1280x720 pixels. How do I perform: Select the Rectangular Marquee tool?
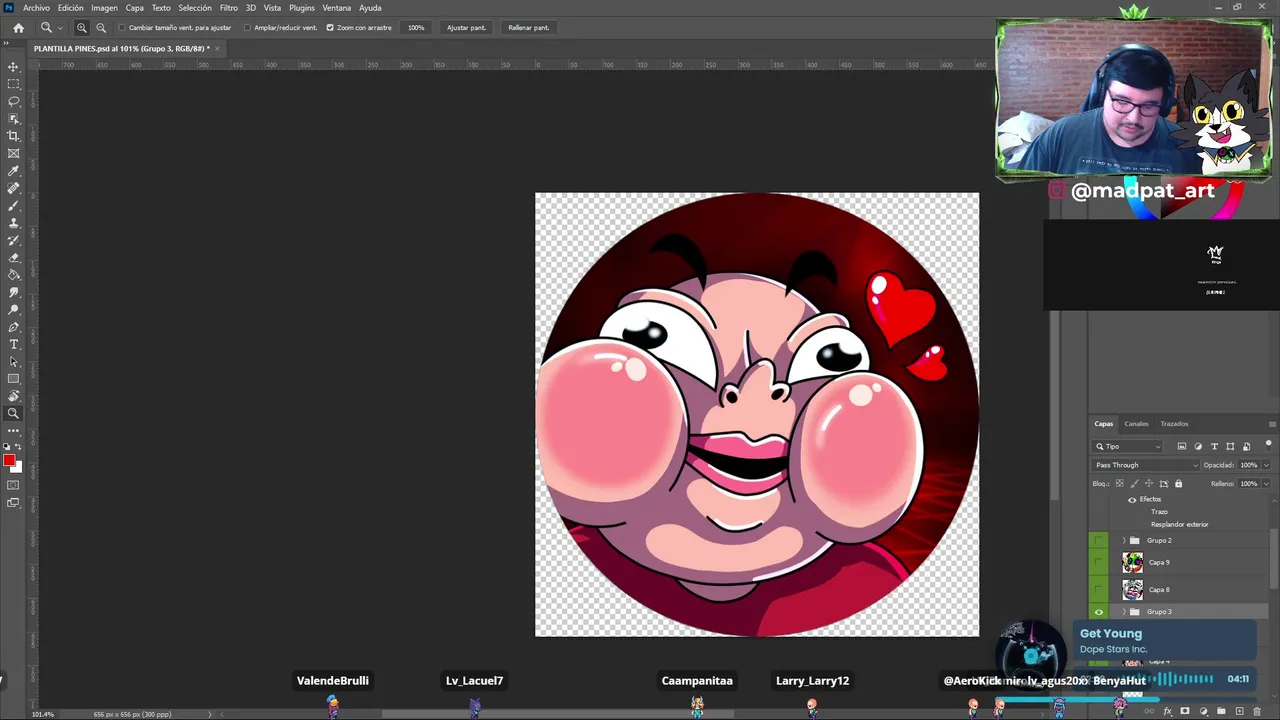(13, 84)
